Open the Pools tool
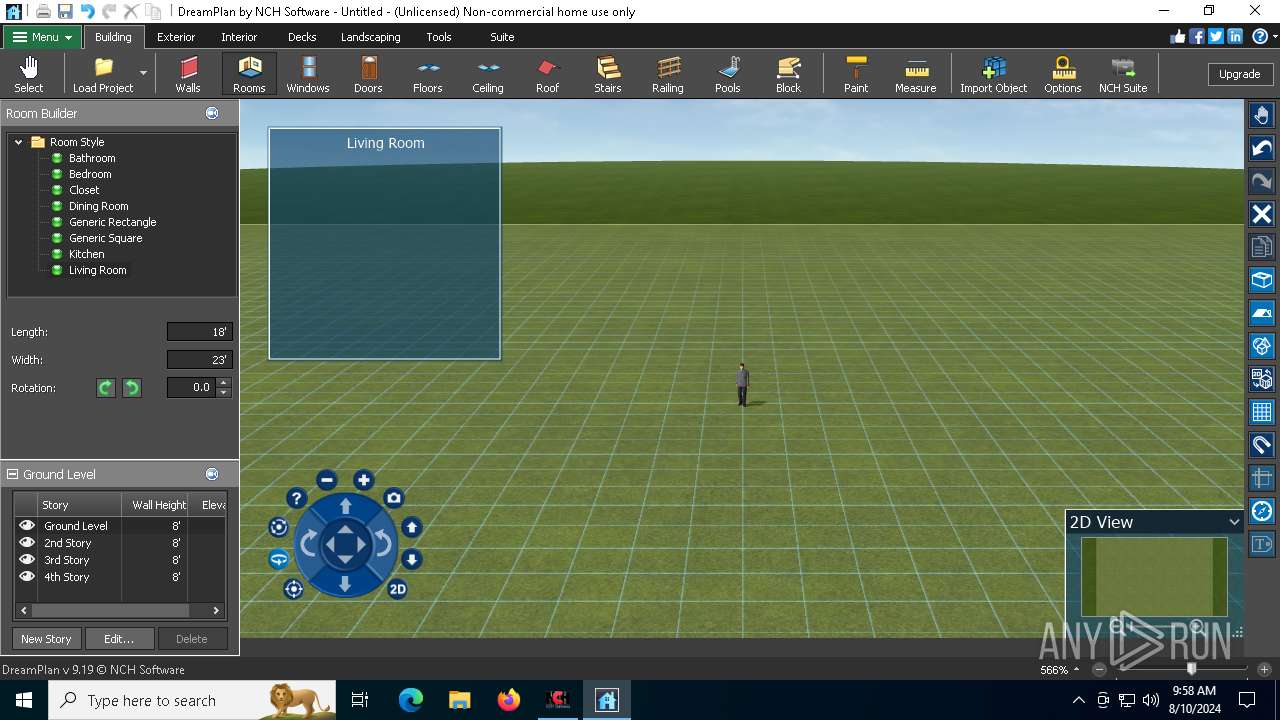This screenshot has width=1280, height=720. [728, 74]
